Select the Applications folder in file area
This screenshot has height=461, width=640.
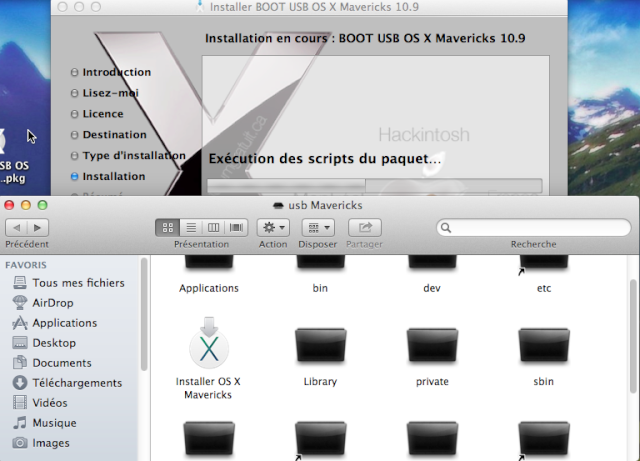(x=209, y=262)
